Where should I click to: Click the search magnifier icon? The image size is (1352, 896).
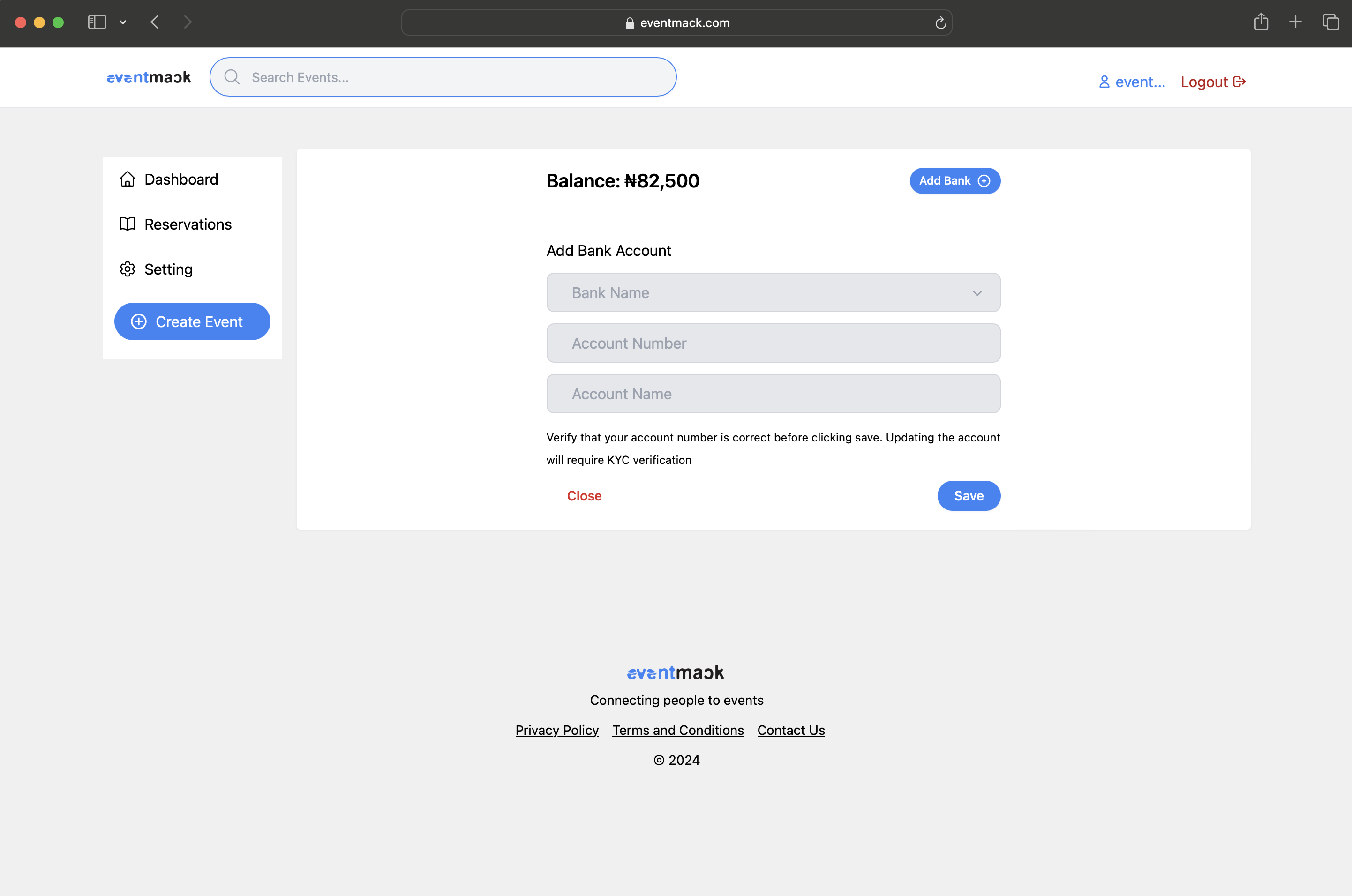pos(232,77)
